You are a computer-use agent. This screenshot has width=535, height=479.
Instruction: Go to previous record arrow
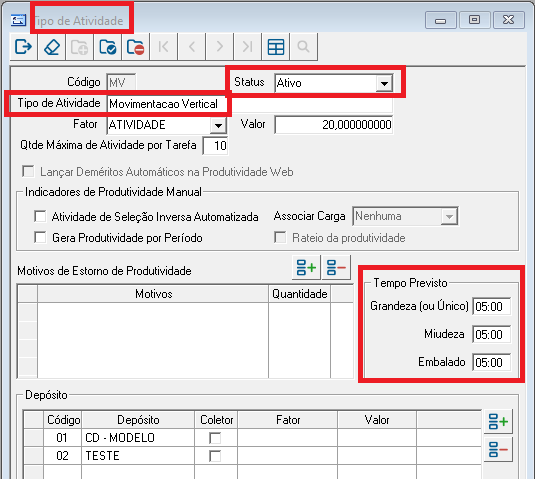click(192, 47)
